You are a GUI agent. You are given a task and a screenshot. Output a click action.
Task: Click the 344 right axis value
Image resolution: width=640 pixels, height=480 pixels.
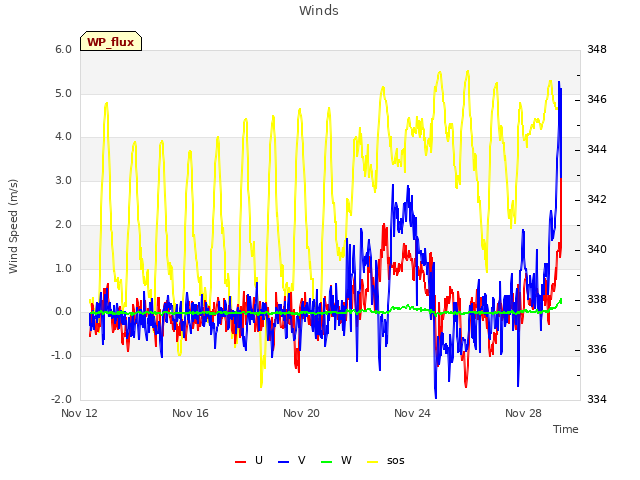coord(597,149)
